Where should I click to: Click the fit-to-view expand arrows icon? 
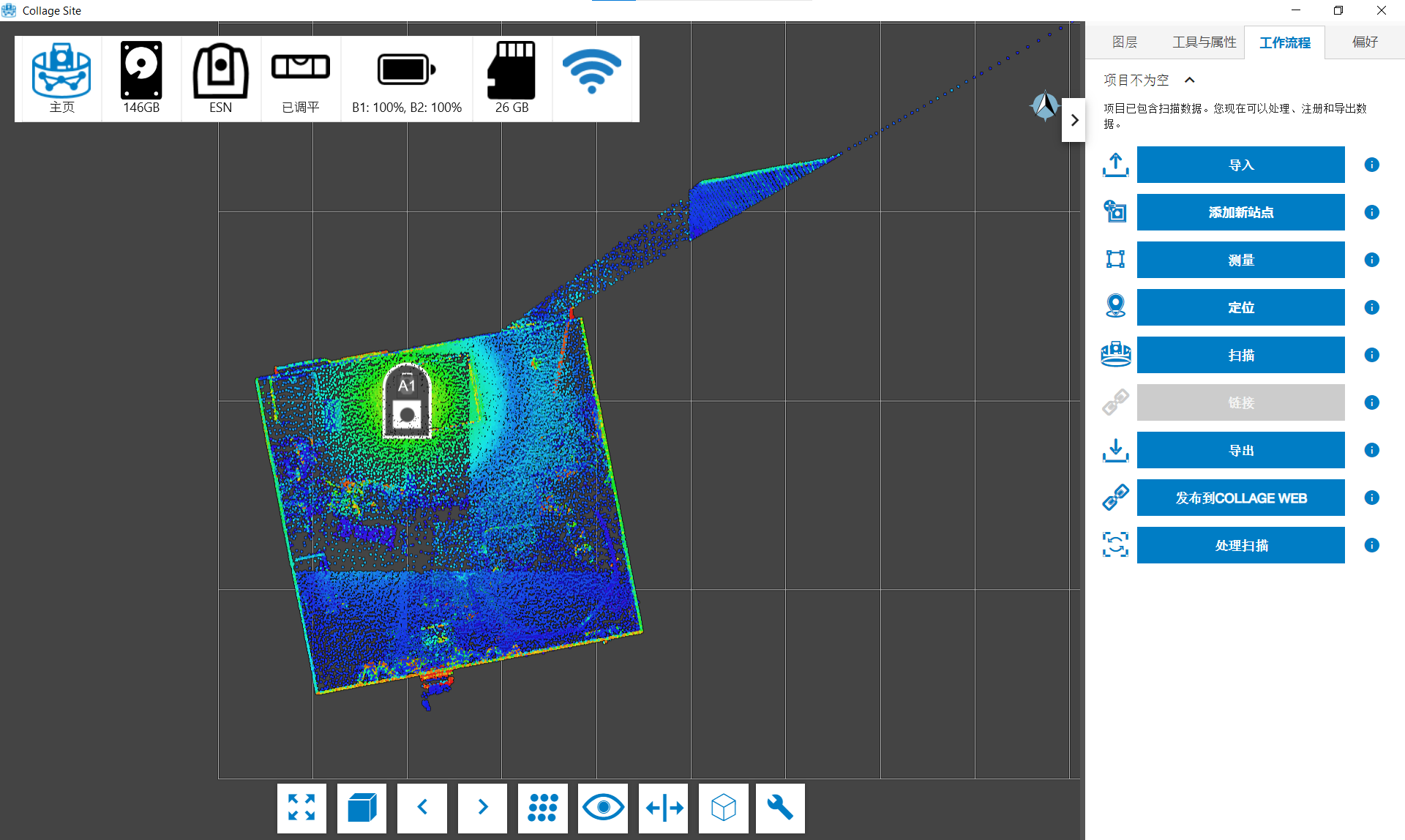tap(301, 808)
